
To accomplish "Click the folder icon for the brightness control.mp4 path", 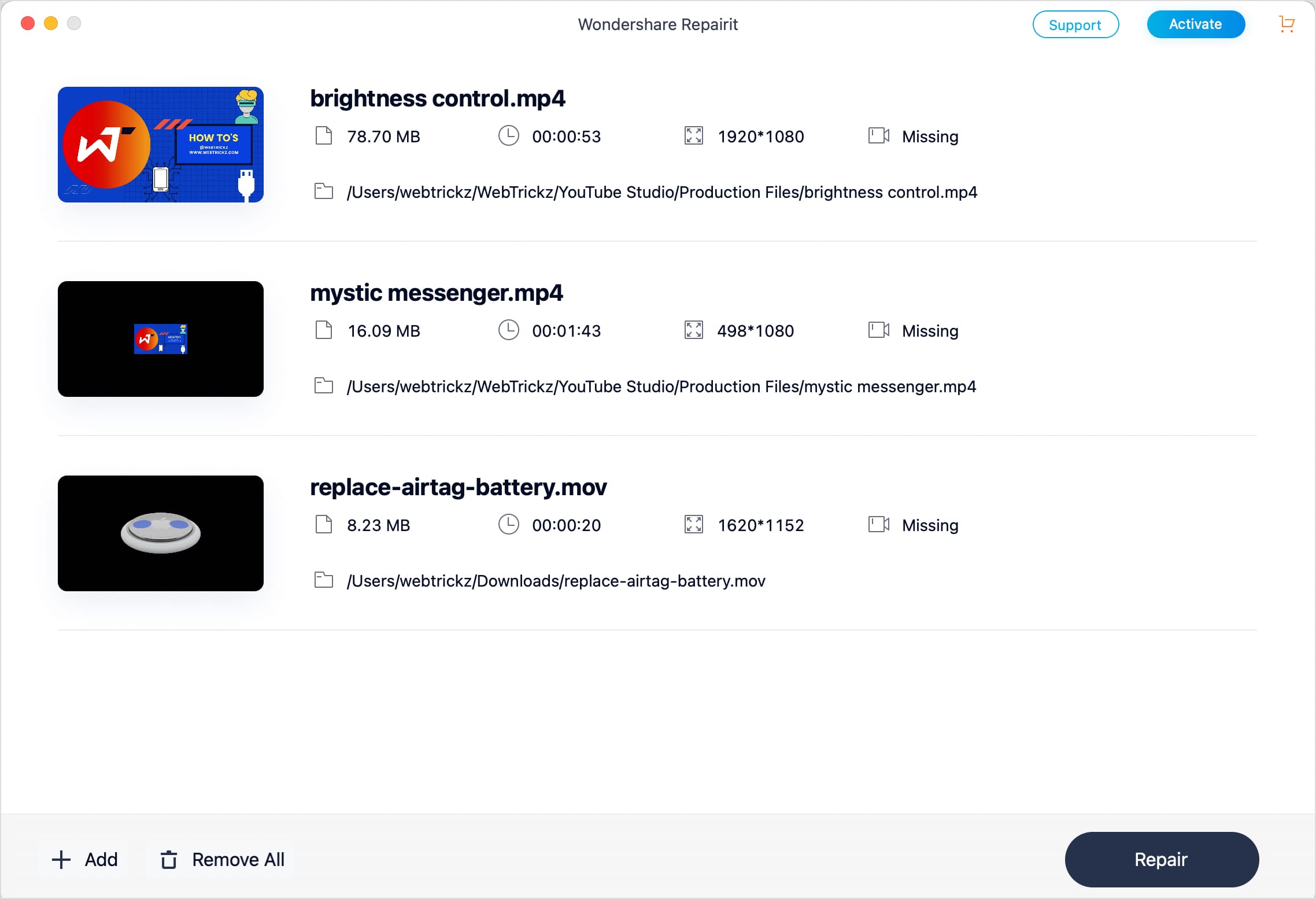I will pos(324,191).
